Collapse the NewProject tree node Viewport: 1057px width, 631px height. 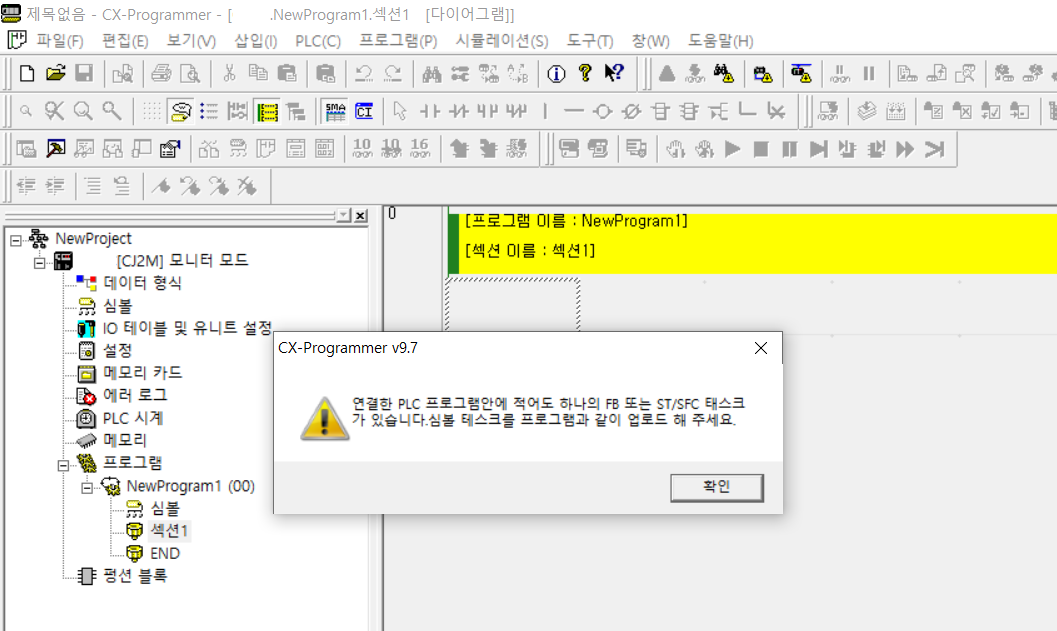pyautogui.click(x=16, y=240)
